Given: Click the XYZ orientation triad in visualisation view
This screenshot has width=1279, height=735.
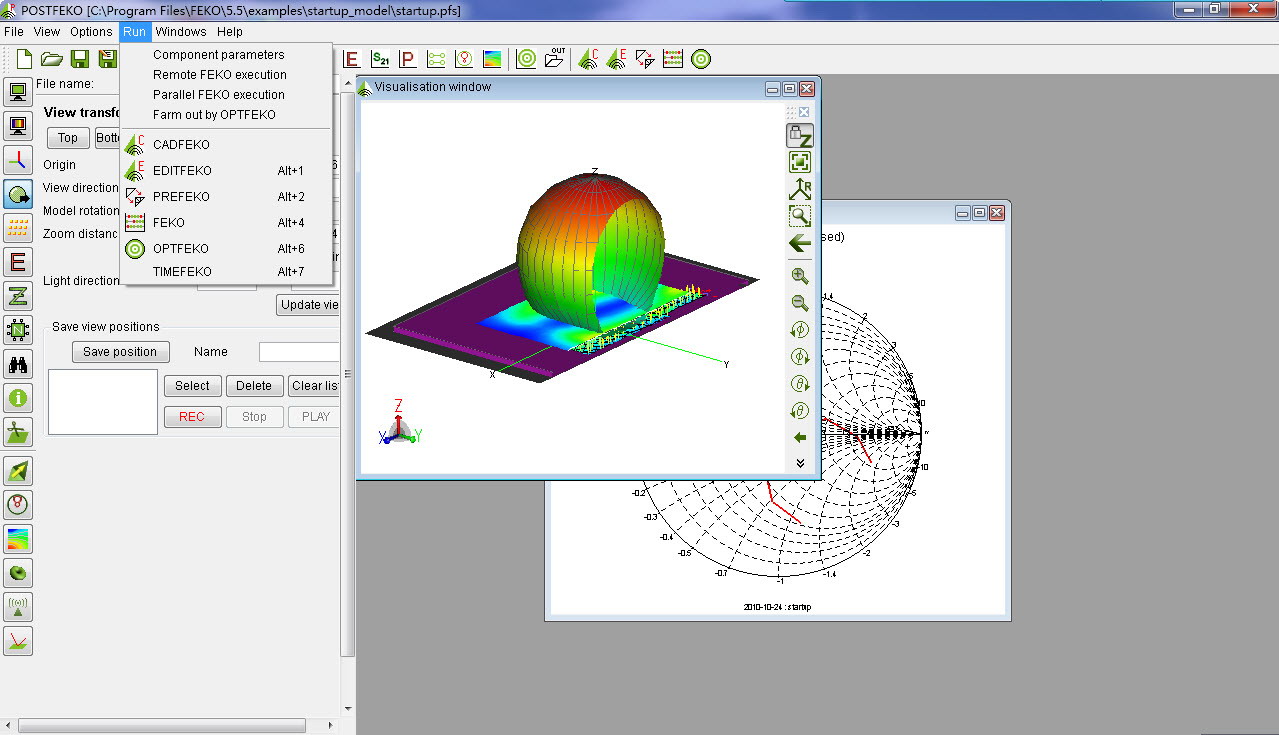Looking at the screenshot, I should 399,423.
